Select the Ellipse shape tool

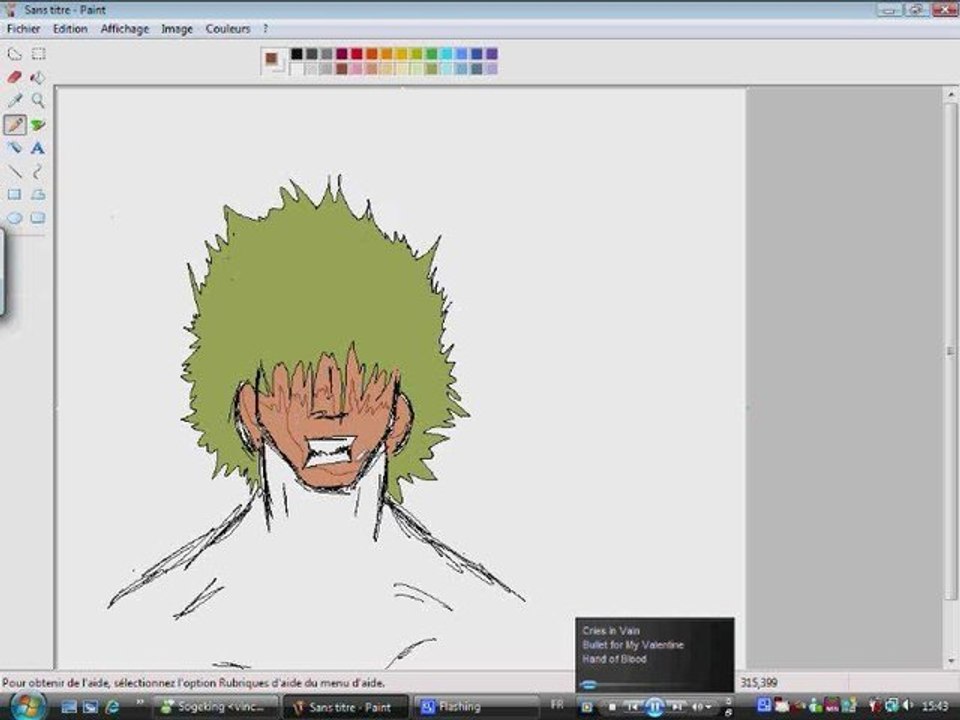point(14,218)
